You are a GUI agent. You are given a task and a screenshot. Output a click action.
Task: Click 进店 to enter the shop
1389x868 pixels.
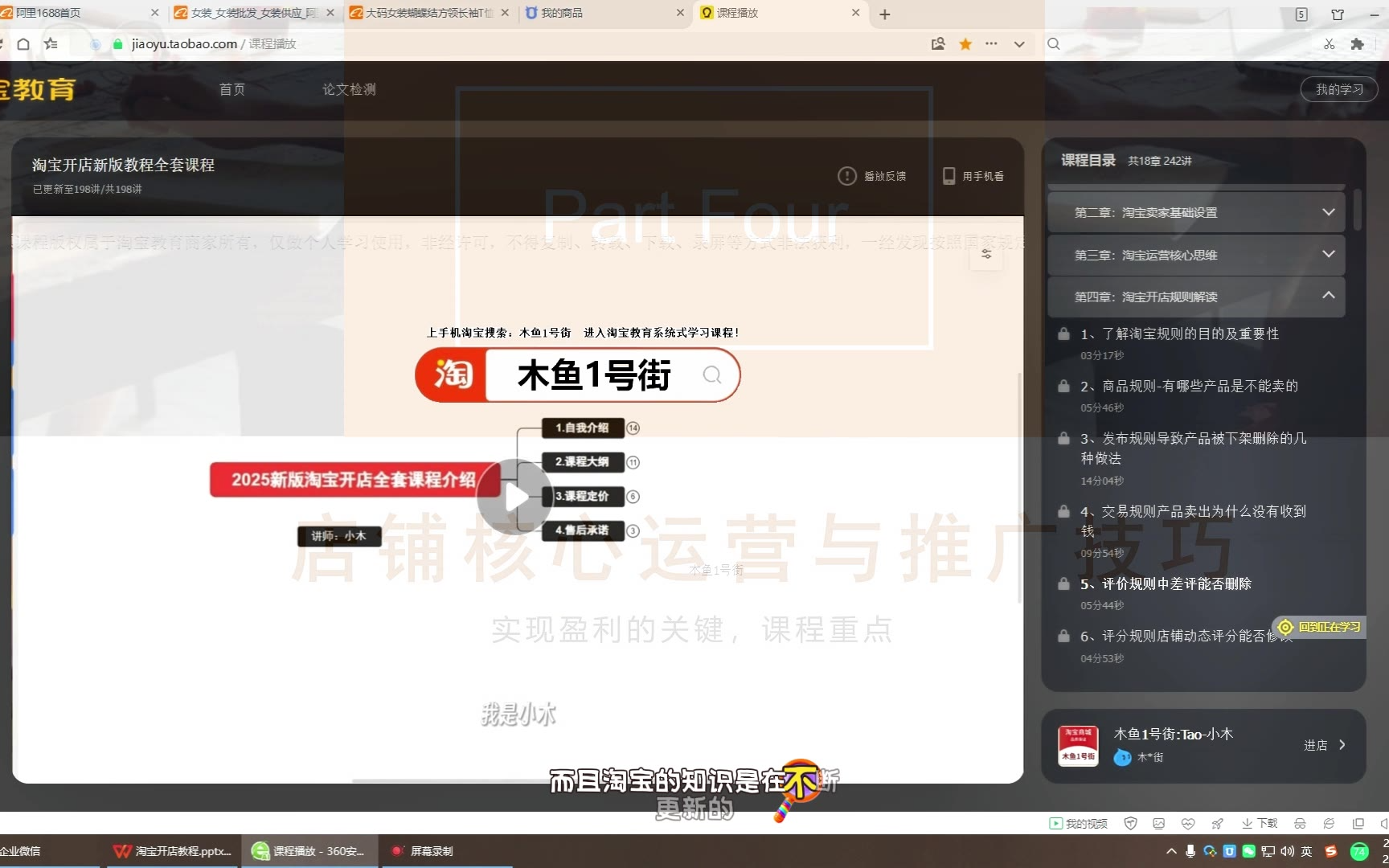coord(1323,745)
